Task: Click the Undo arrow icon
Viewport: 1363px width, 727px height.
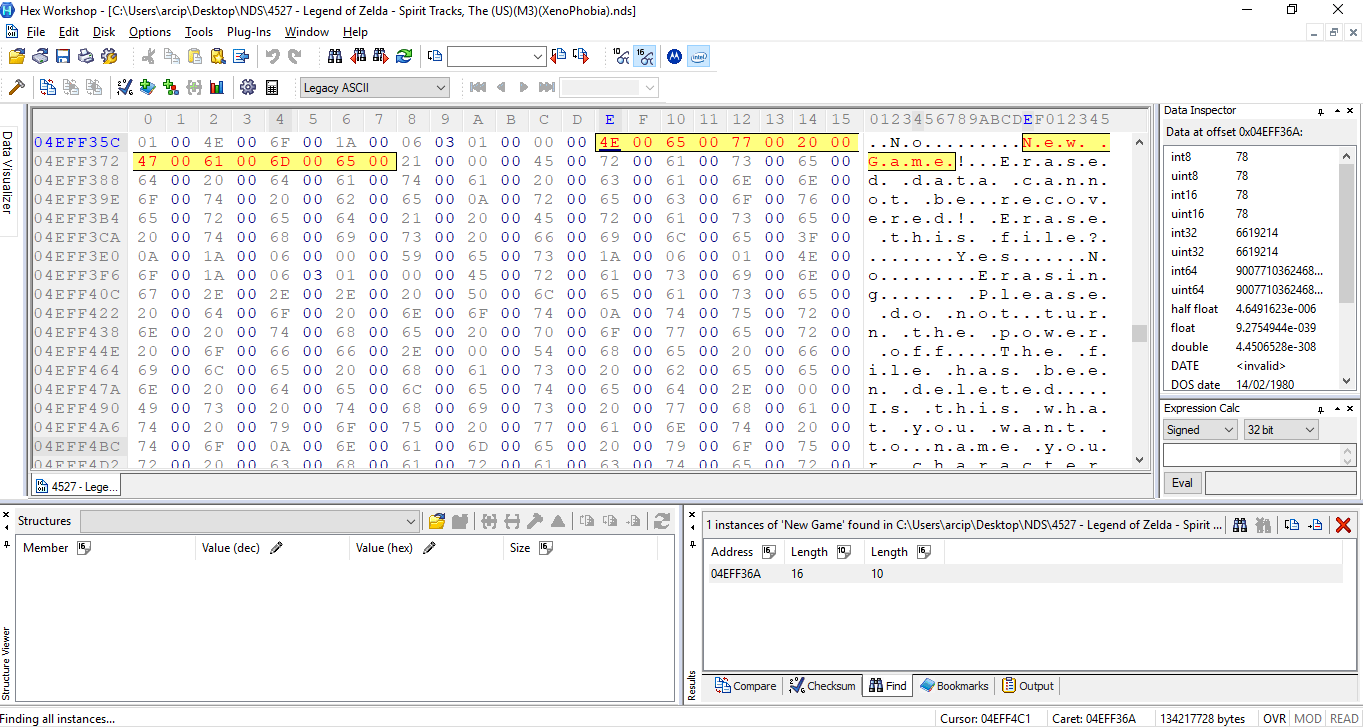Action: point(272,56)
